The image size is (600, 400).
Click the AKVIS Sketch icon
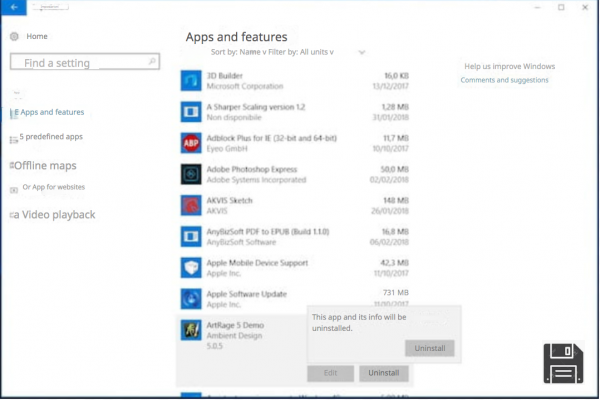191,205
